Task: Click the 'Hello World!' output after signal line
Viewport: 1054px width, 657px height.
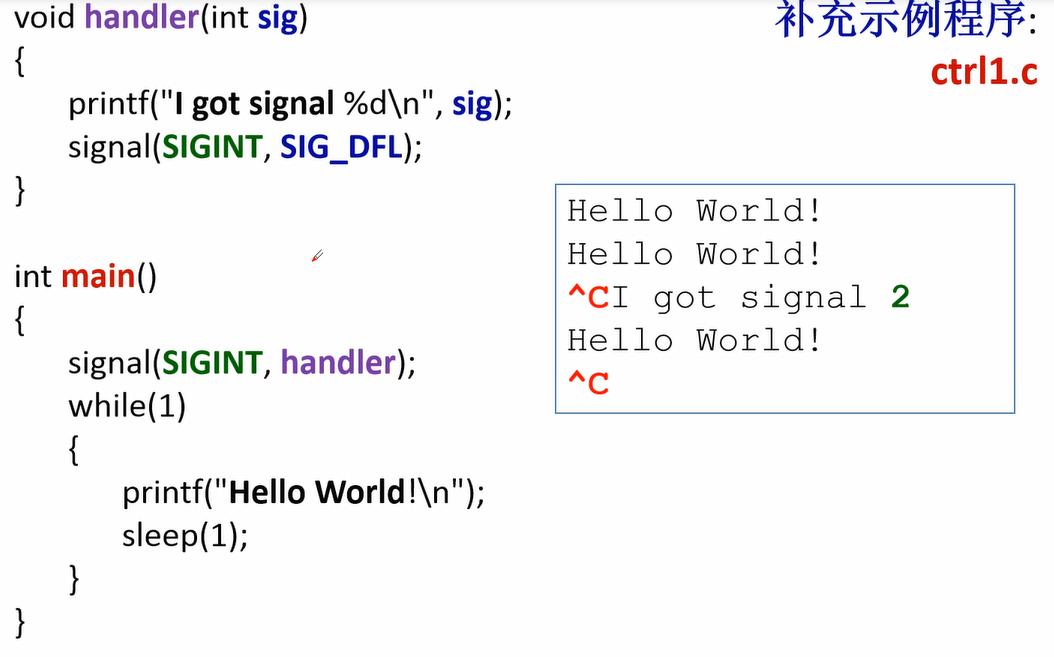Action: (694, 340)
